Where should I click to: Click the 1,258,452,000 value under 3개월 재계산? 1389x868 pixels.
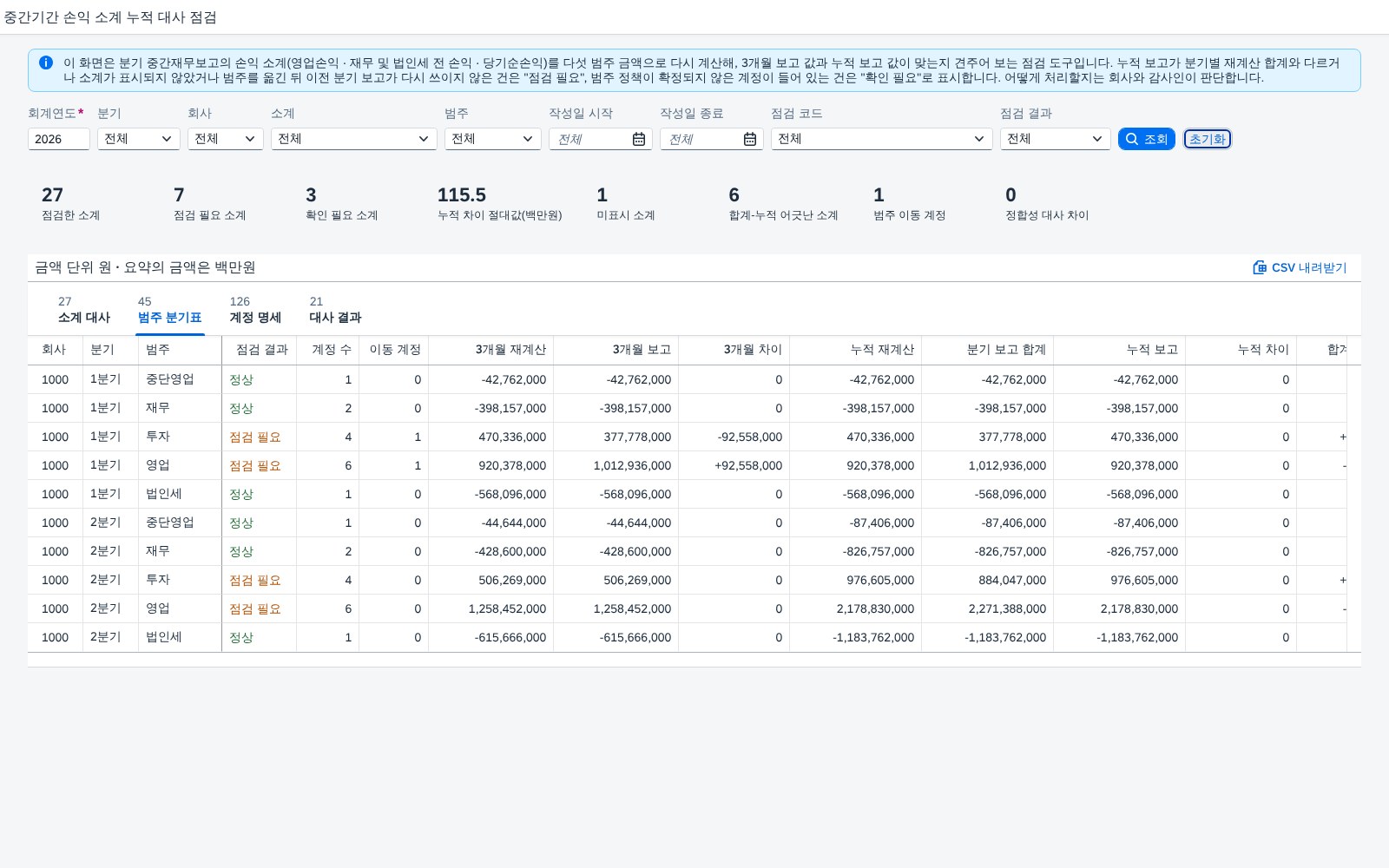click(507, 608)
